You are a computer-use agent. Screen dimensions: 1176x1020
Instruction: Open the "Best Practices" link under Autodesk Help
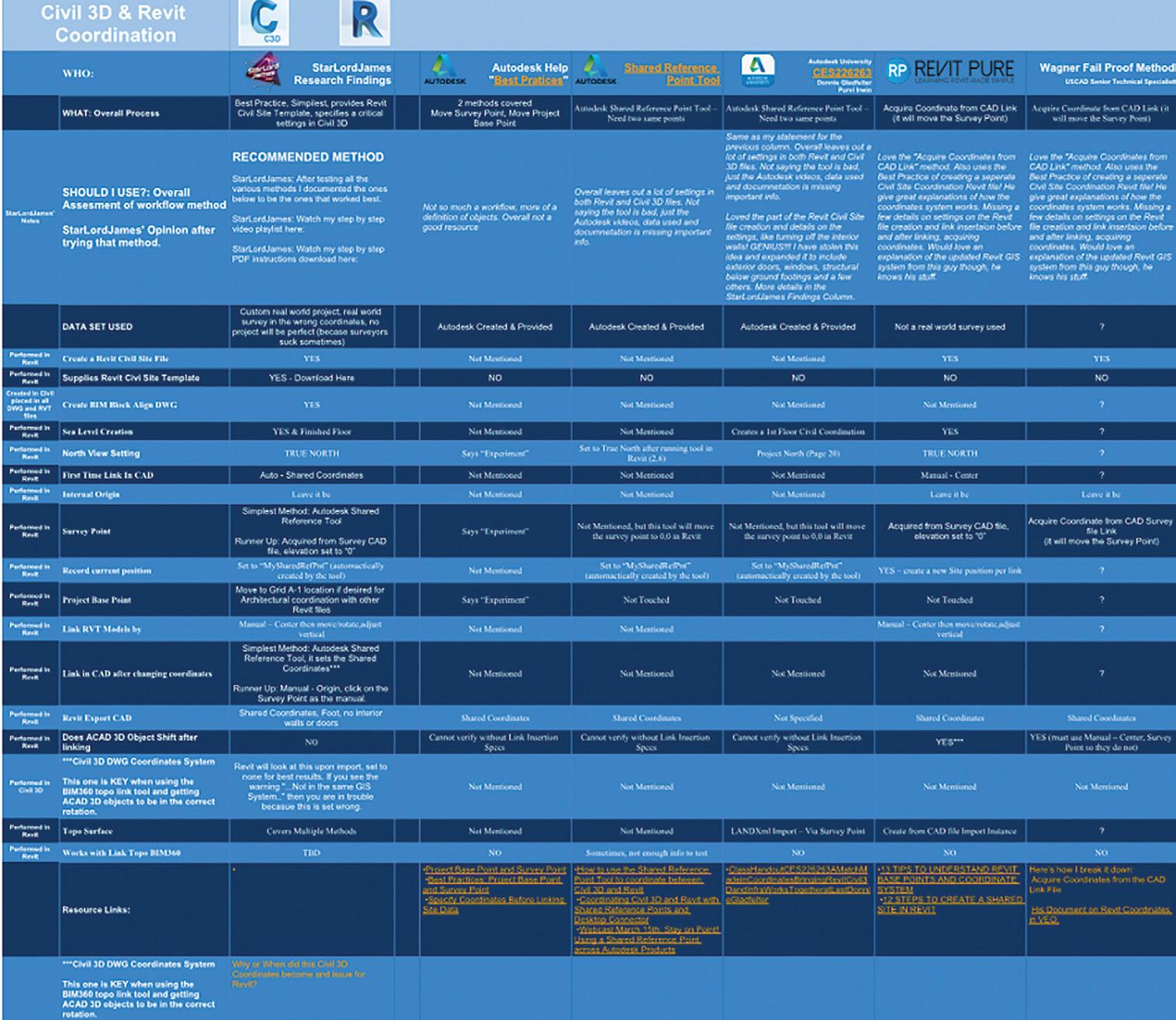tap(527, 80)
